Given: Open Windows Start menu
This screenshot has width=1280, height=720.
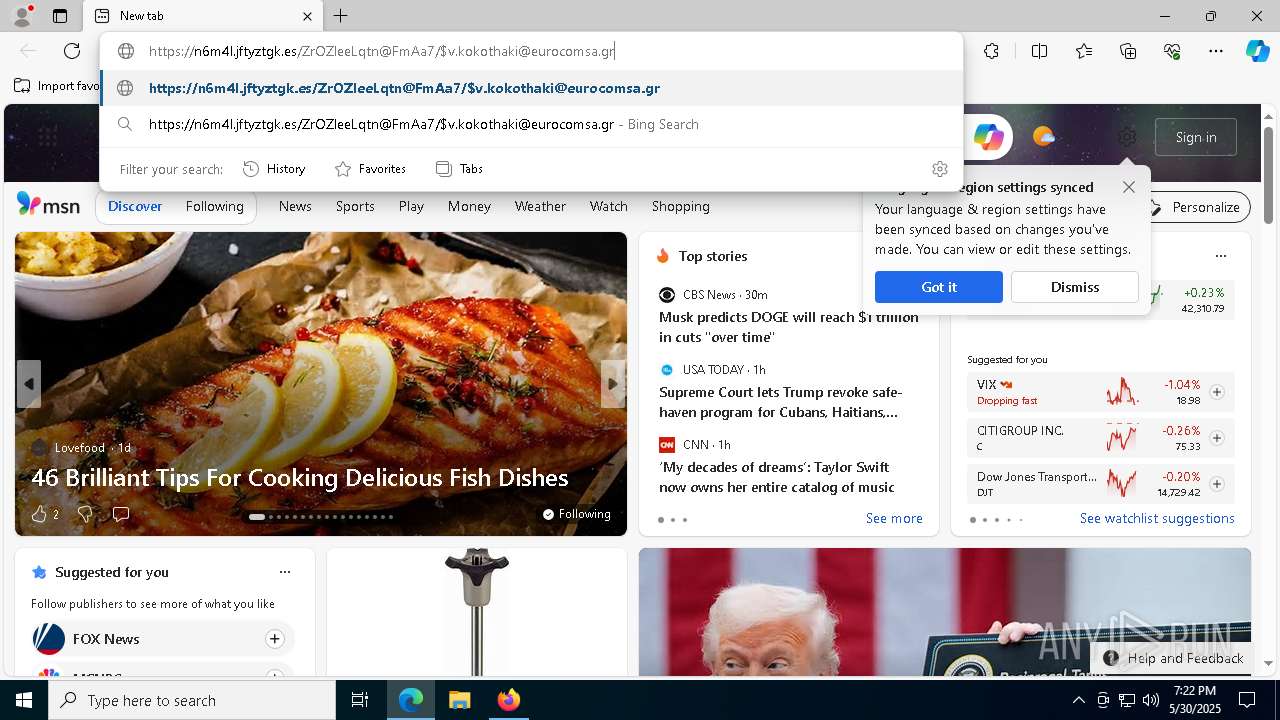Looking at the screenshot, I should click(x=24, y=700).
